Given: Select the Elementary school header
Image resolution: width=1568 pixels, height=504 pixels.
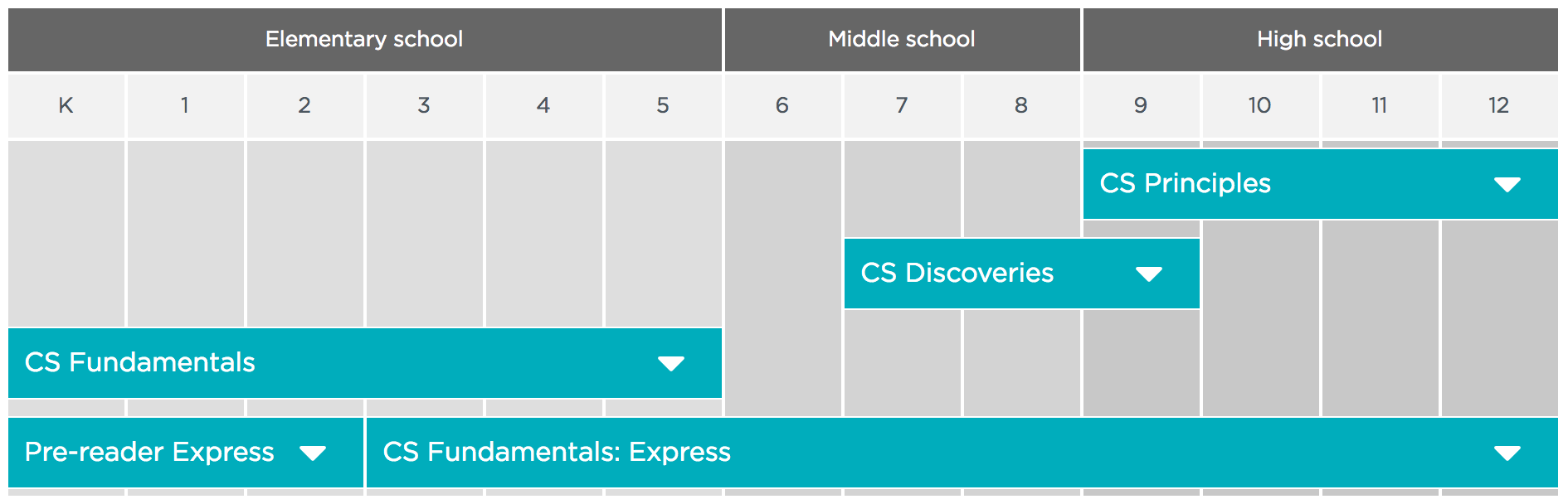Looking at the screenshot, I should click(365, 39).
